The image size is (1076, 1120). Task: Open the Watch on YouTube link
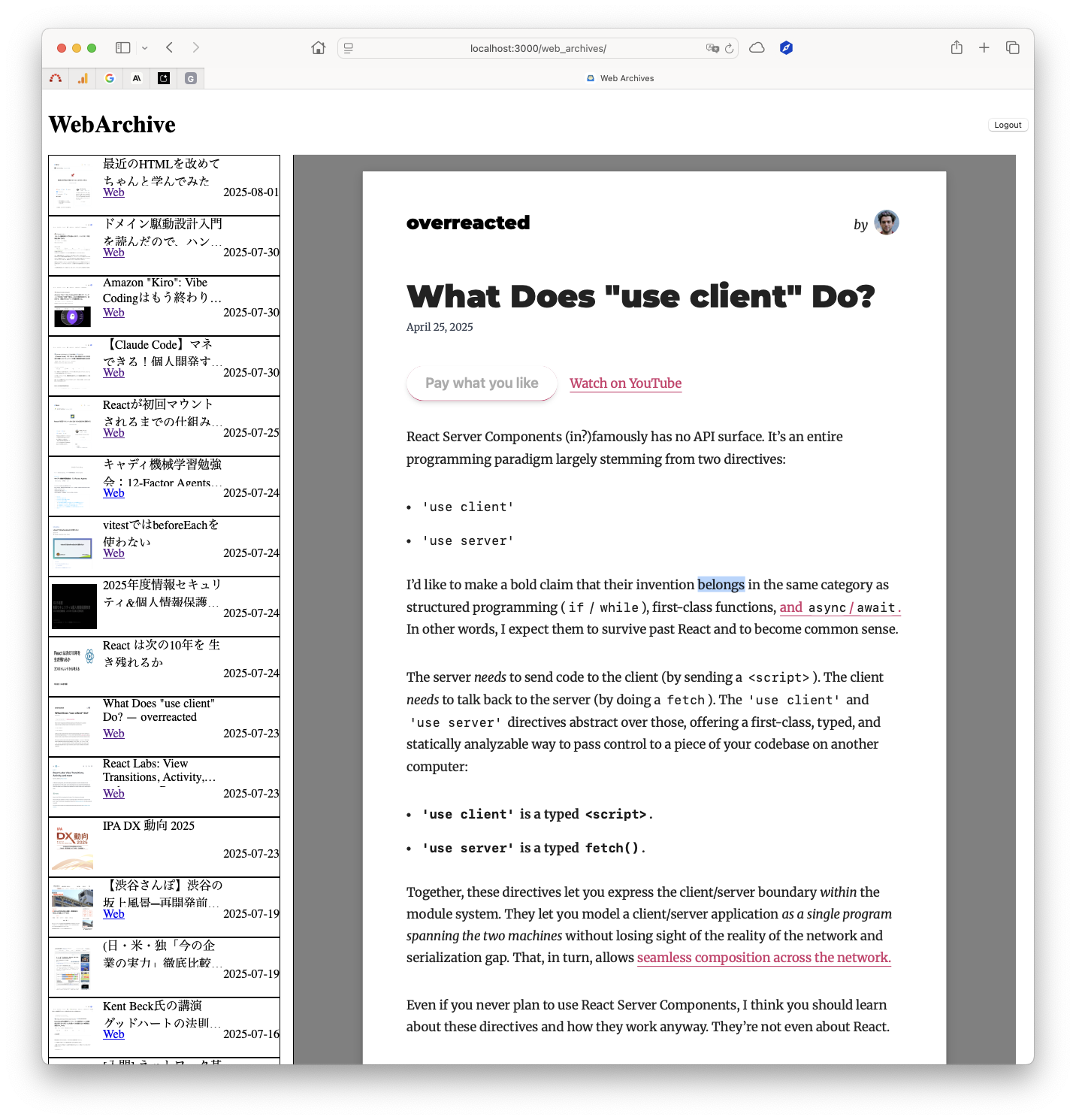625,383
